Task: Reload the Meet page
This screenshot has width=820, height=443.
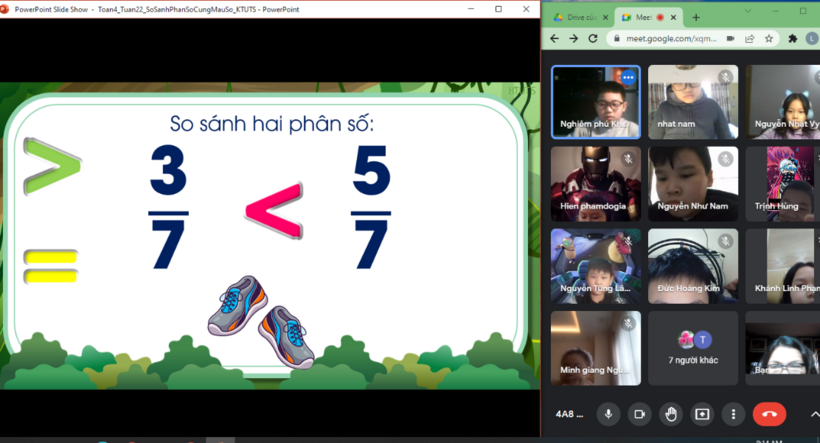Action: click(x=593, y=39)
